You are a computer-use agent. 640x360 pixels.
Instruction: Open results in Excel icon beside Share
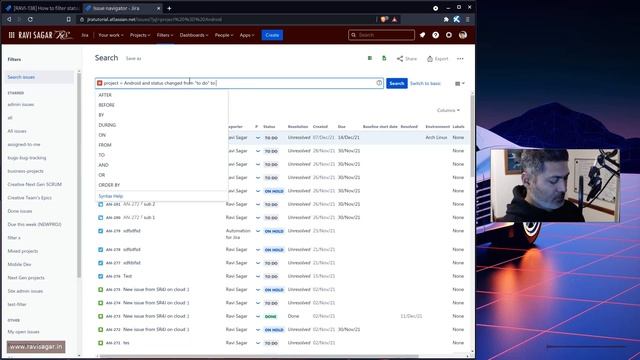(384, 58)
